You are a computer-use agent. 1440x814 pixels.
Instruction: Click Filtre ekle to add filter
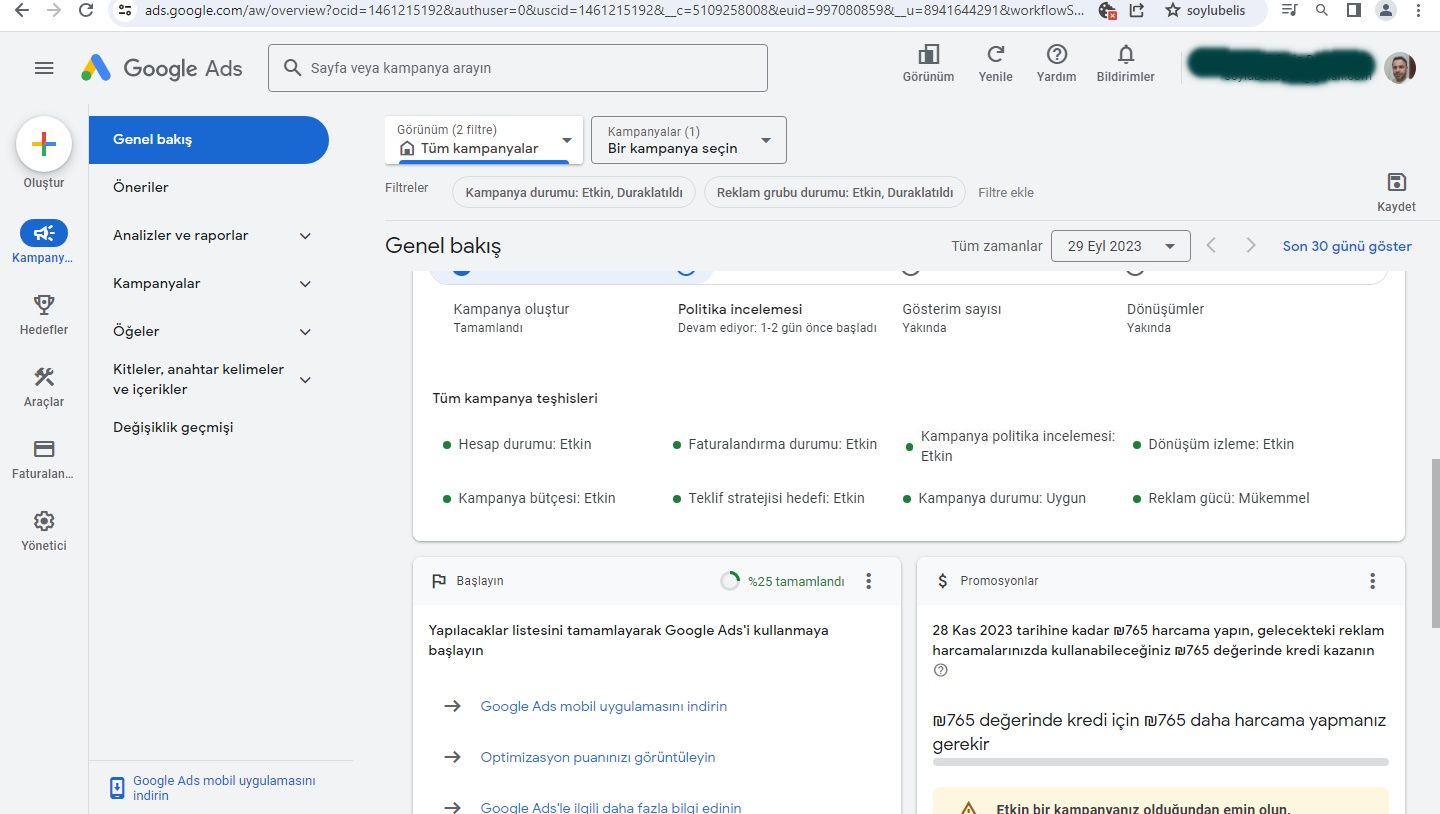1006,193
